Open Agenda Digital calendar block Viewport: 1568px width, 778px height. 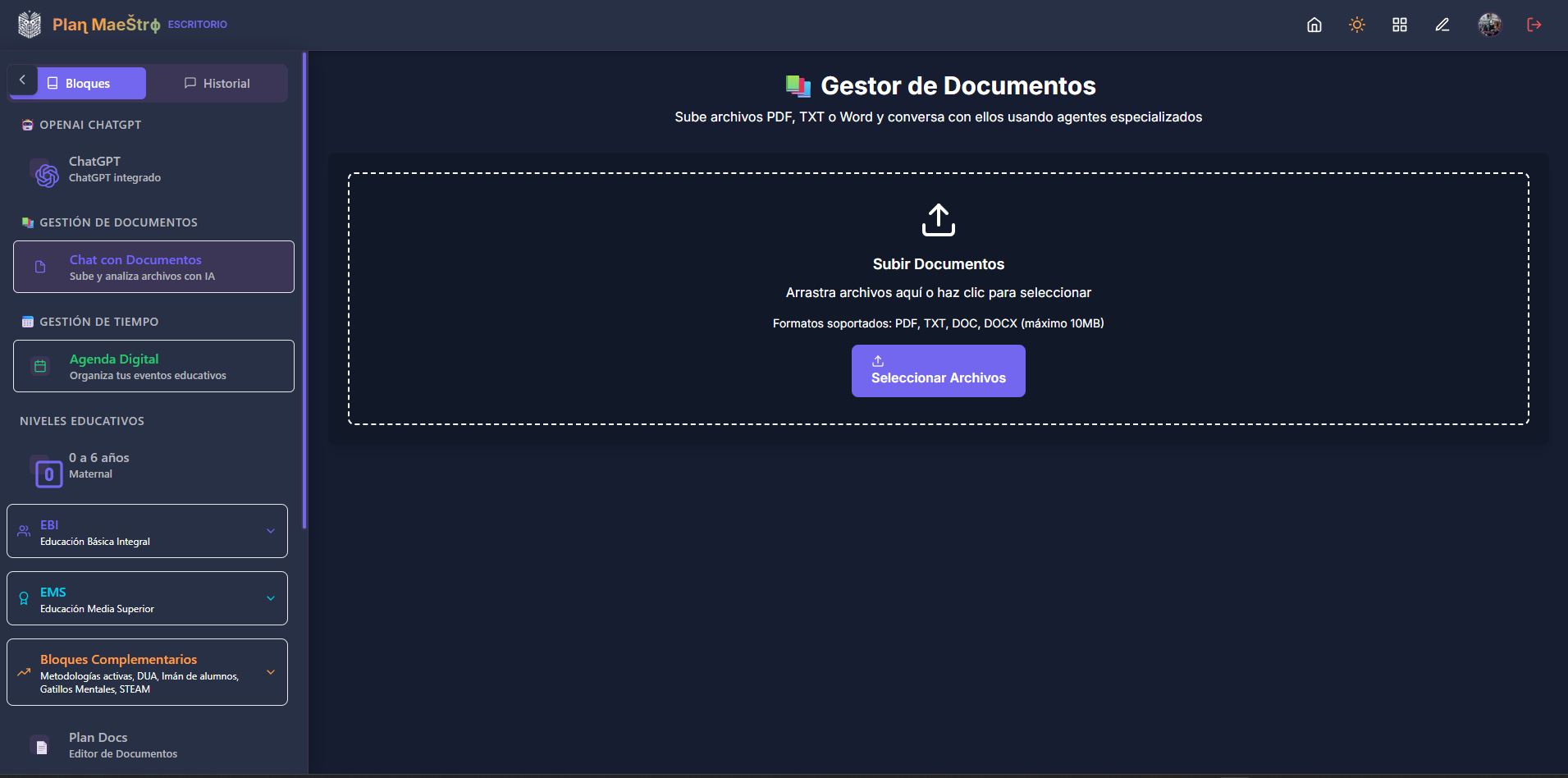(x=153, y=366)
